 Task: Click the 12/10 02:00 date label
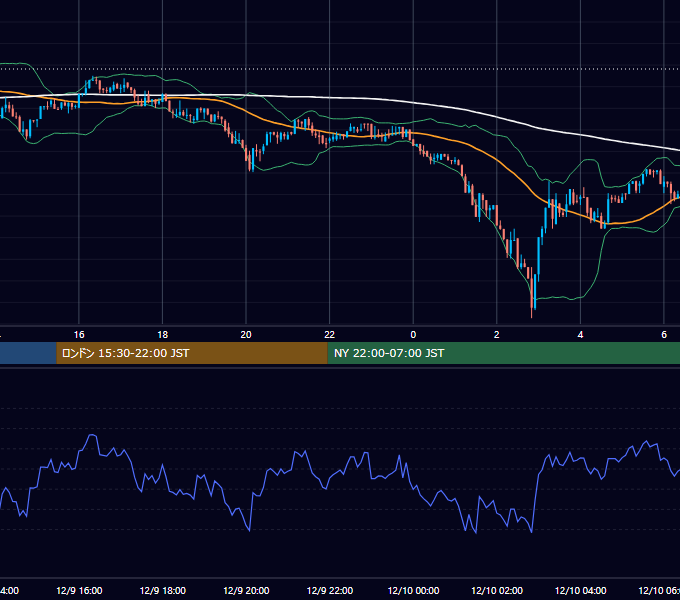(x=497, y=590)
